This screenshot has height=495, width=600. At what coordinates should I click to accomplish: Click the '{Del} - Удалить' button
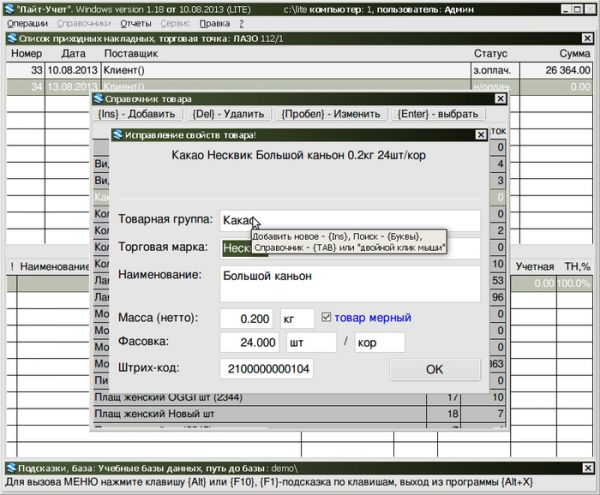[229, 115]
